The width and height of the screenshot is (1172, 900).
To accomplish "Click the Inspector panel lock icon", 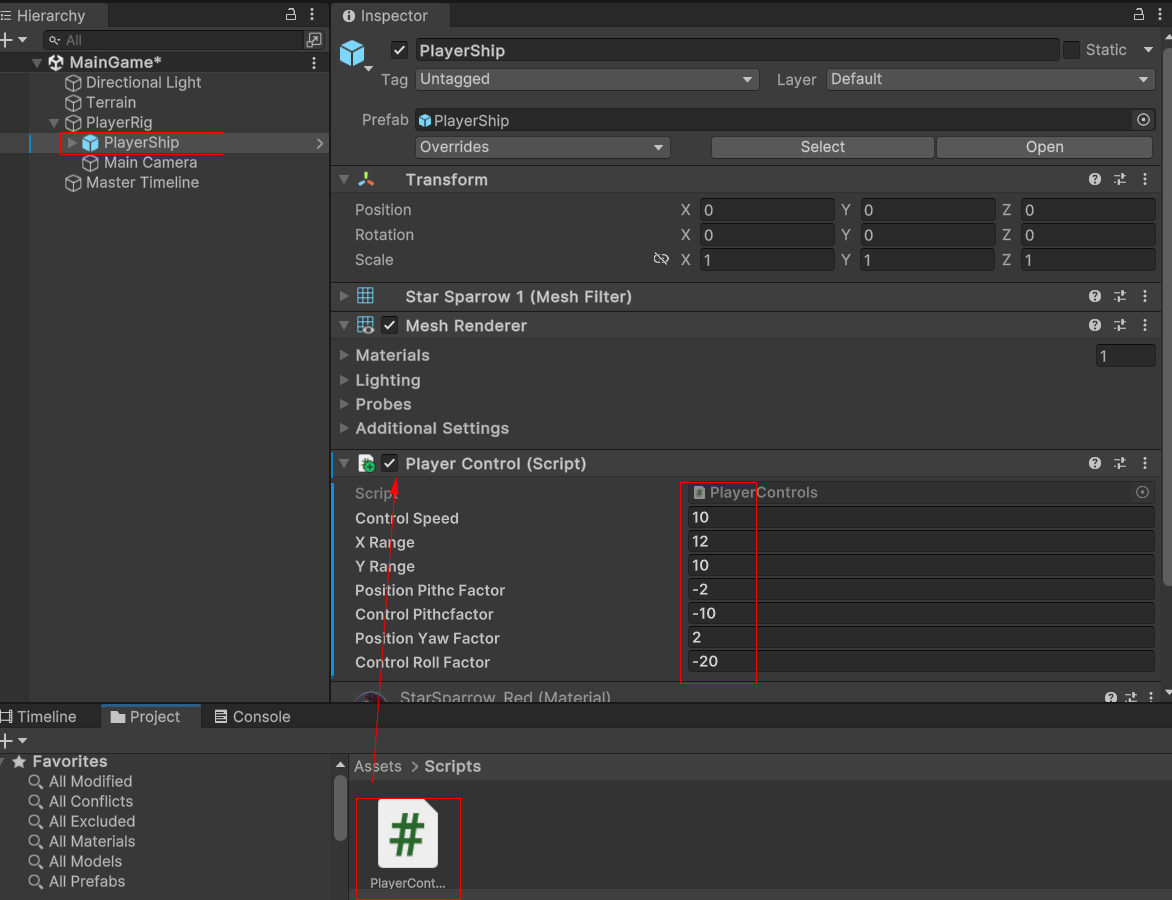I will (1138, 14).
